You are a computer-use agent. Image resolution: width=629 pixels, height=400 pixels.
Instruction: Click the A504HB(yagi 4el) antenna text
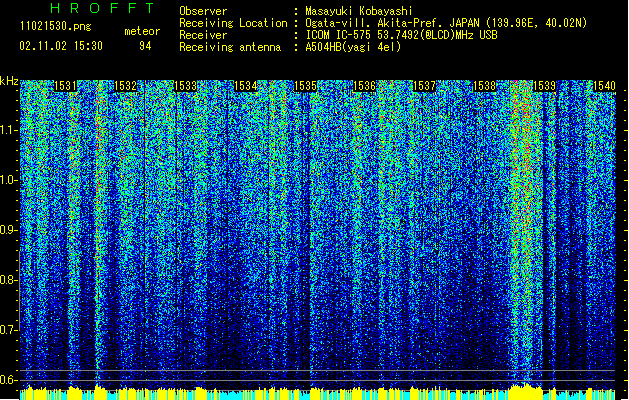353,47
